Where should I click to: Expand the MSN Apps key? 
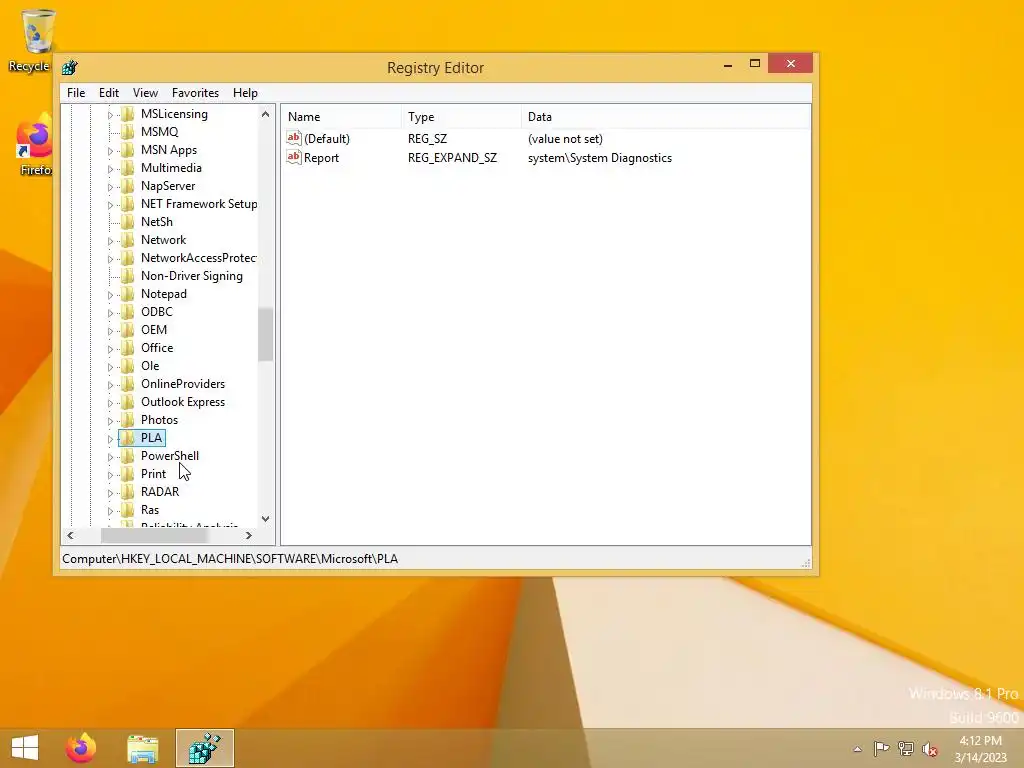(x=110, y=151)
